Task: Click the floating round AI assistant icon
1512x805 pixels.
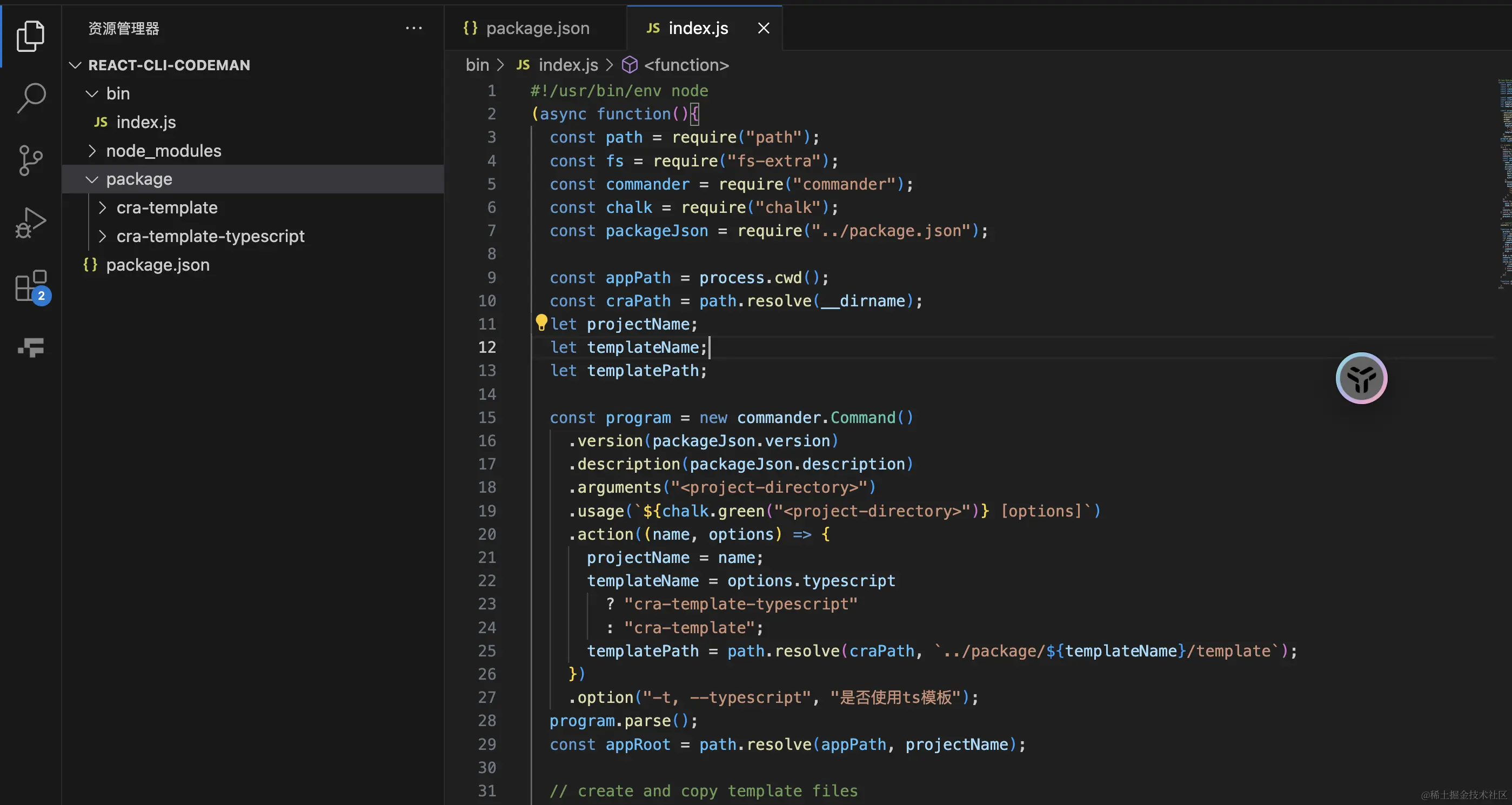Action: click(x=1361, y=378)
